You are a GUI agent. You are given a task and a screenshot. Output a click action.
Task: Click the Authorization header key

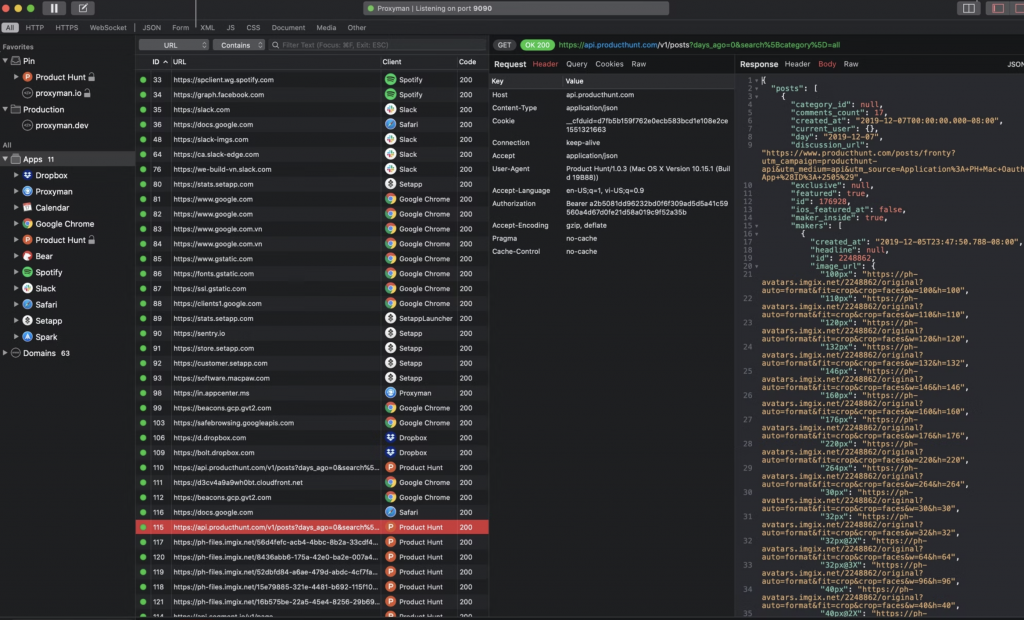coord(514,204)
